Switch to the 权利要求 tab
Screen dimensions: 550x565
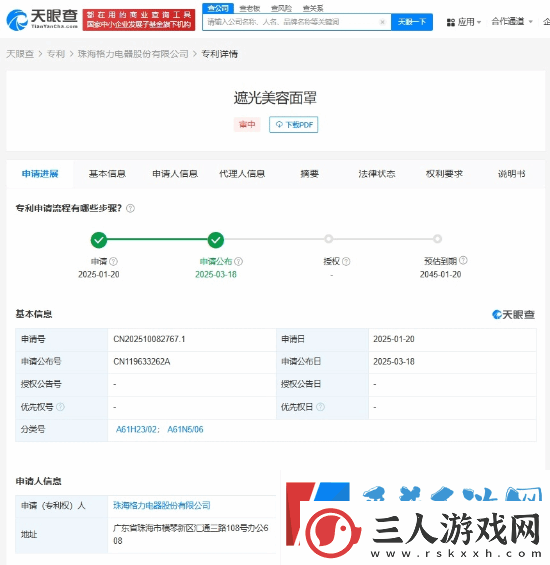click(x=444, y=174)
